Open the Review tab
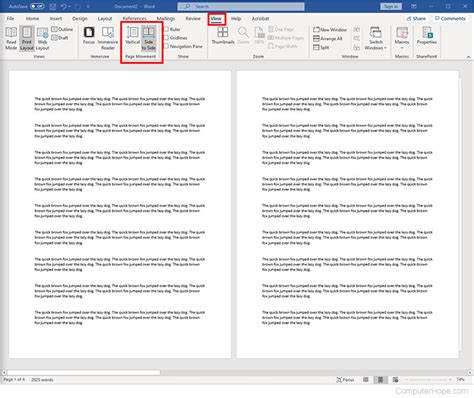474x398 pixels. (193, 19)
